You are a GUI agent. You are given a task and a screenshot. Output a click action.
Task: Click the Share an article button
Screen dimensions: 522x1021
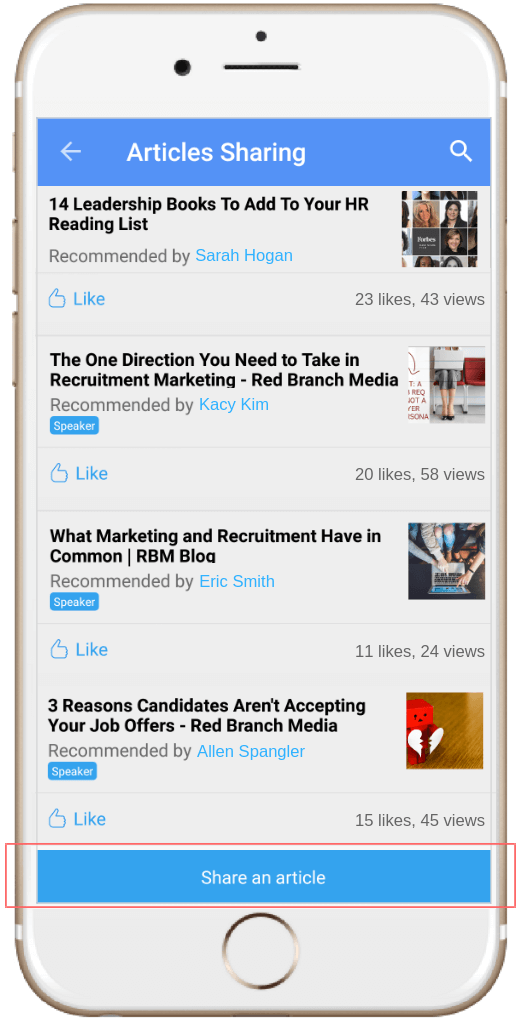[x=264, y=876]
